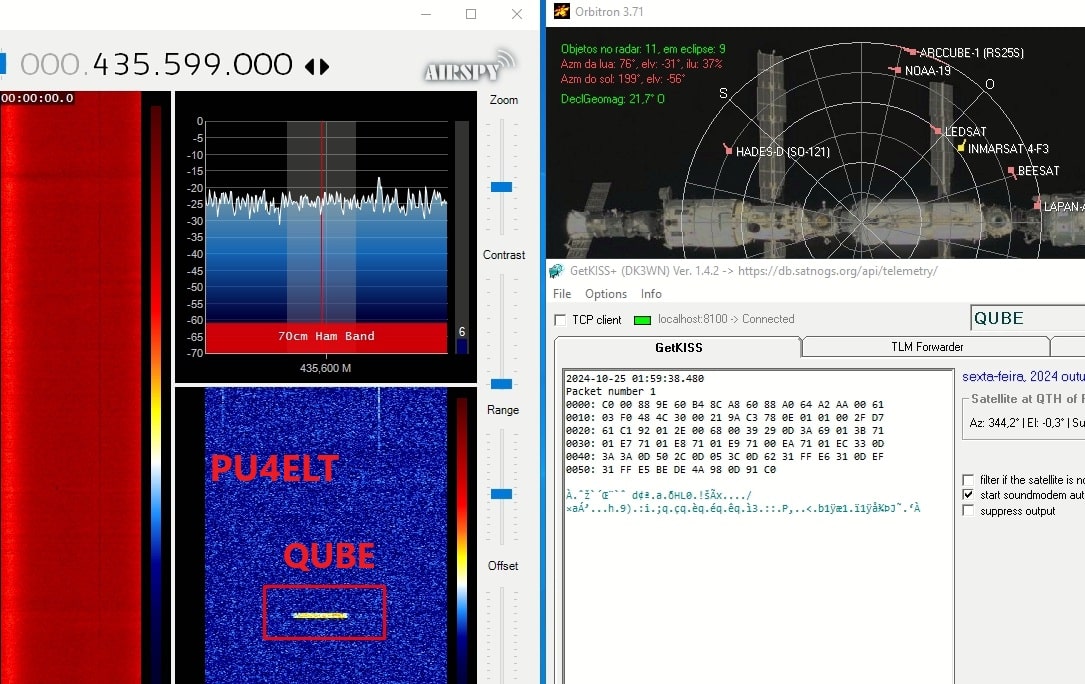Open the Options menu in GetKISS+
1085x684 pixels.
click(605, 294)
